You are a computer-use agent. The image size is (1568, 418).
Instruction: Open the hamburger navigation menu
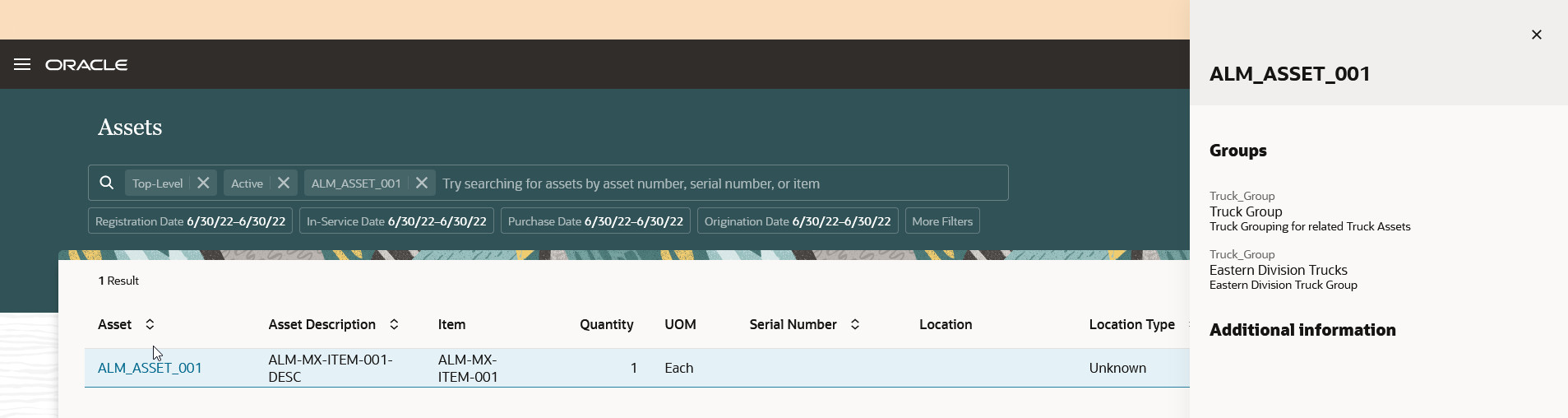point(22,64)
